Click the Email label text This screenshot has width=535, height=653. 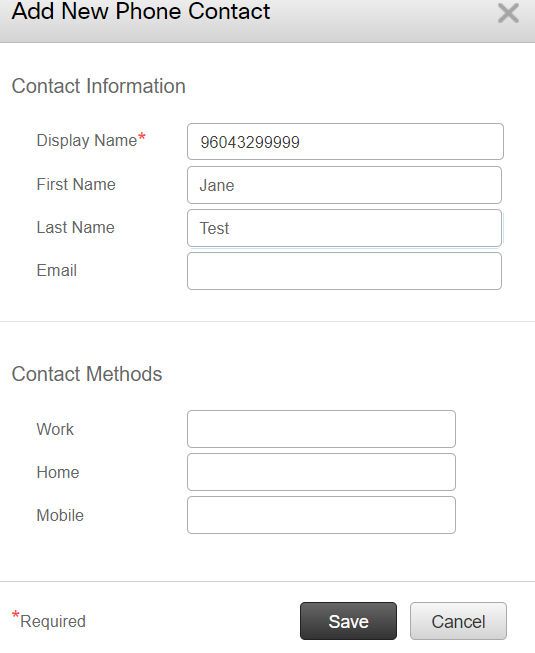(57, 270)
